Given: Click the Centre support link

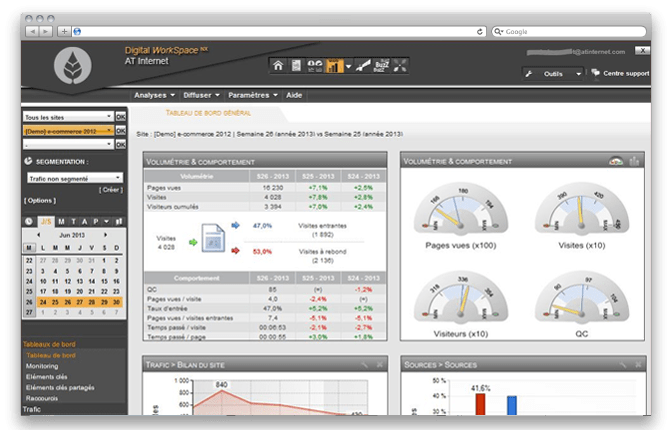Looking at the screenshot, I should point(625,73).
